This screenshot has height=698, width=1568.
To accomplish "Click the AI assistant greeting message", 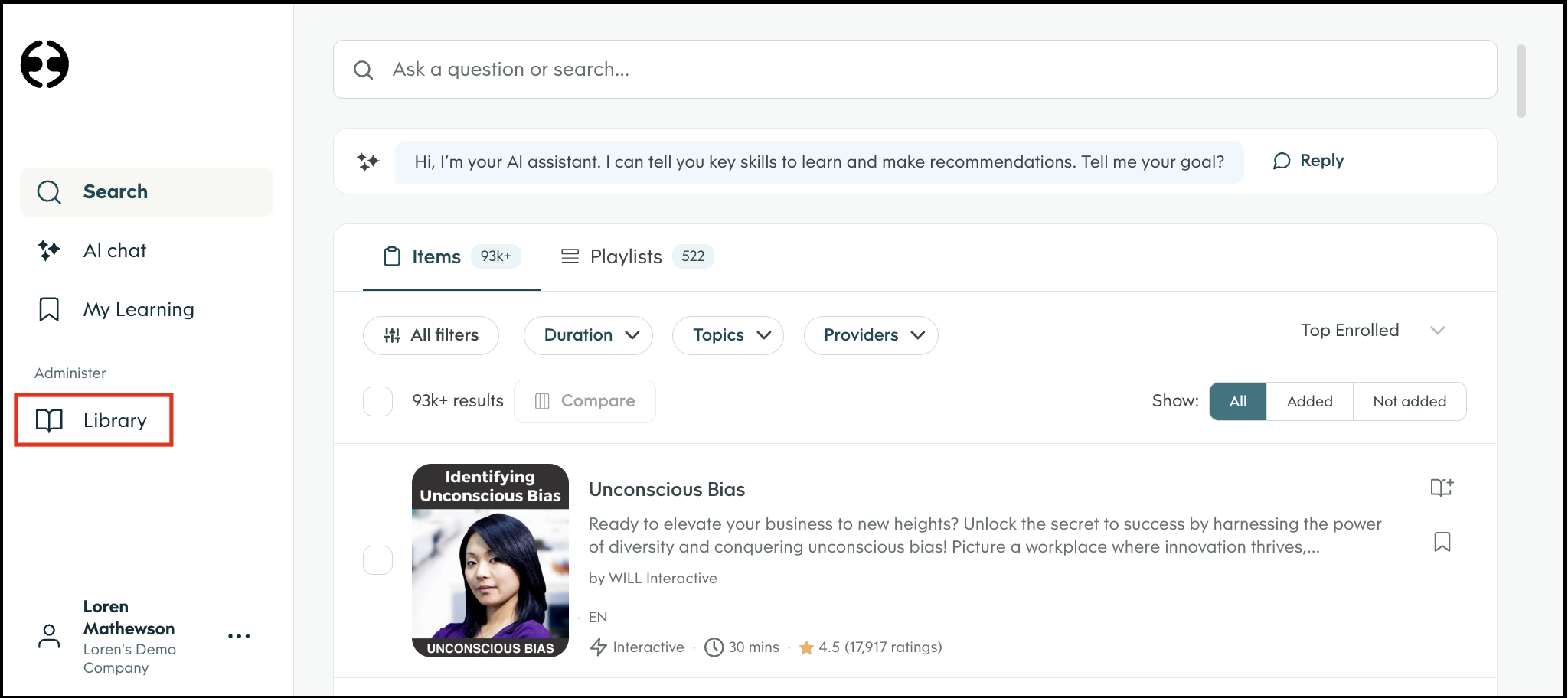I will [819, 162].
